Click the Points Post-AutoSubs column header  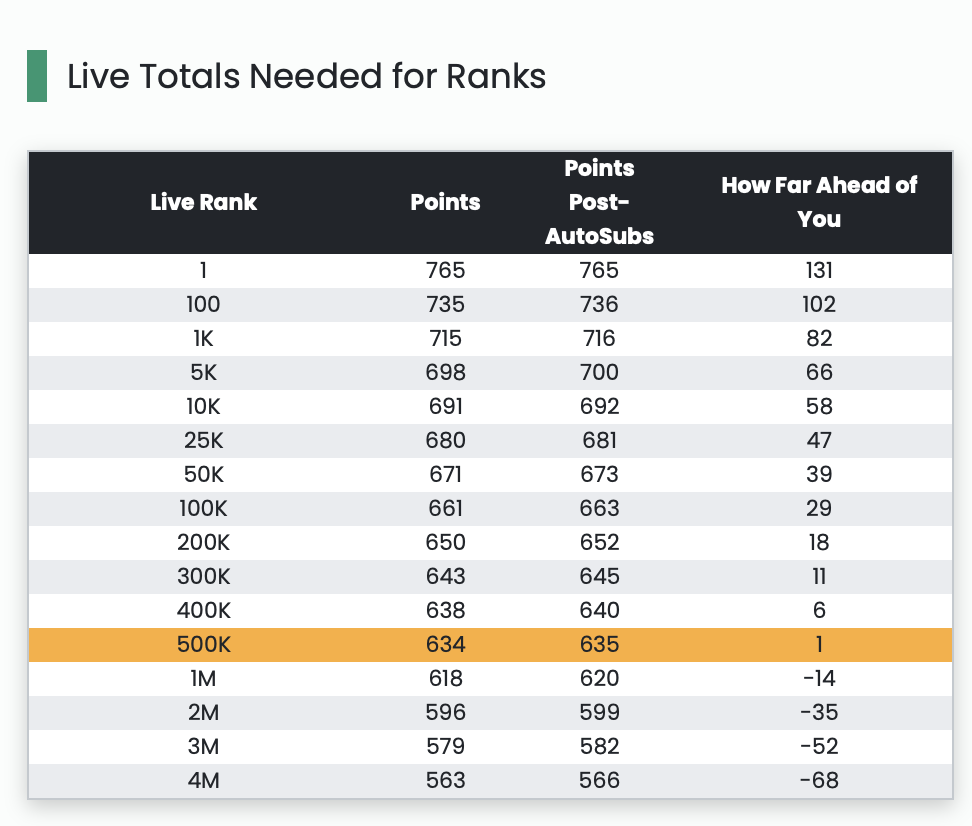(599, 202)
